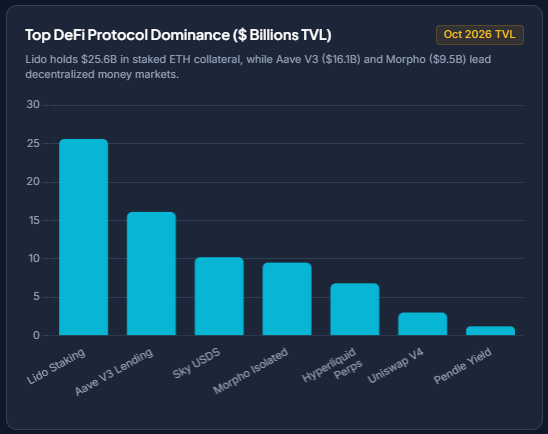
Task: Click the Hyperliquid Perps bar
Action: (355, 309)
